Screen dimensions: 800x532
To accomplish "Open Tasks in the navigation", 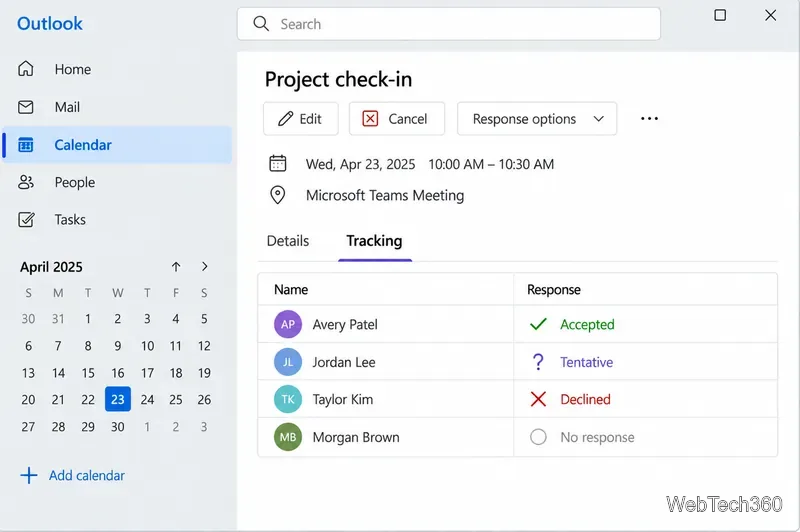I will coord(117,219).
